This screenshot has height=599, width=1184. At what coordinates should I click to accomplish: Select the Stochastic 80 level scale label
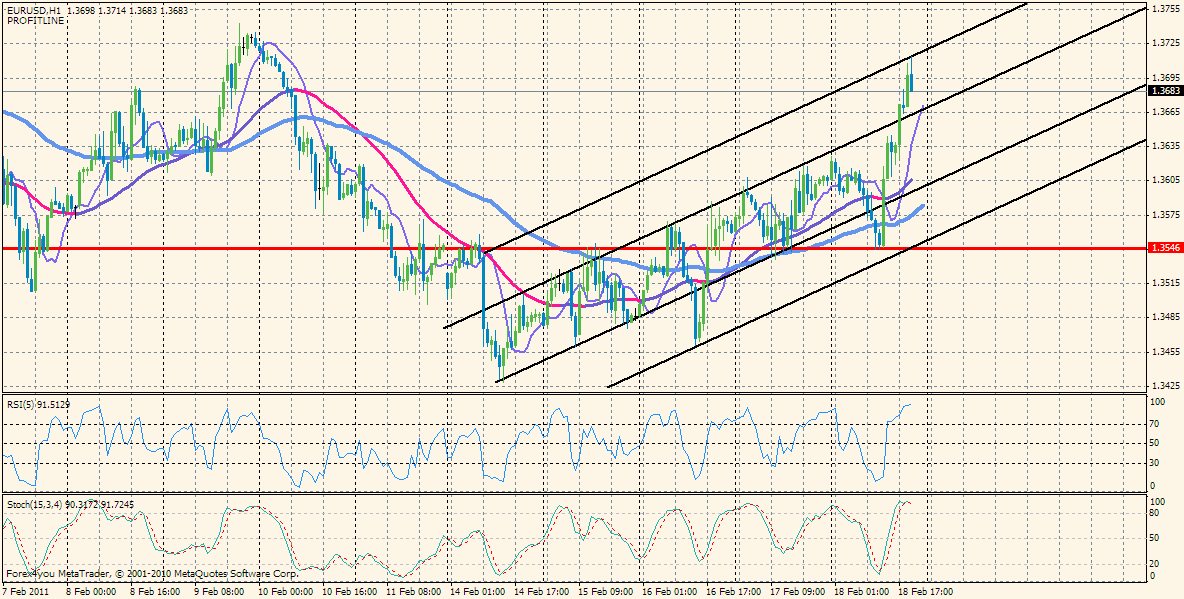(1155, 514)
